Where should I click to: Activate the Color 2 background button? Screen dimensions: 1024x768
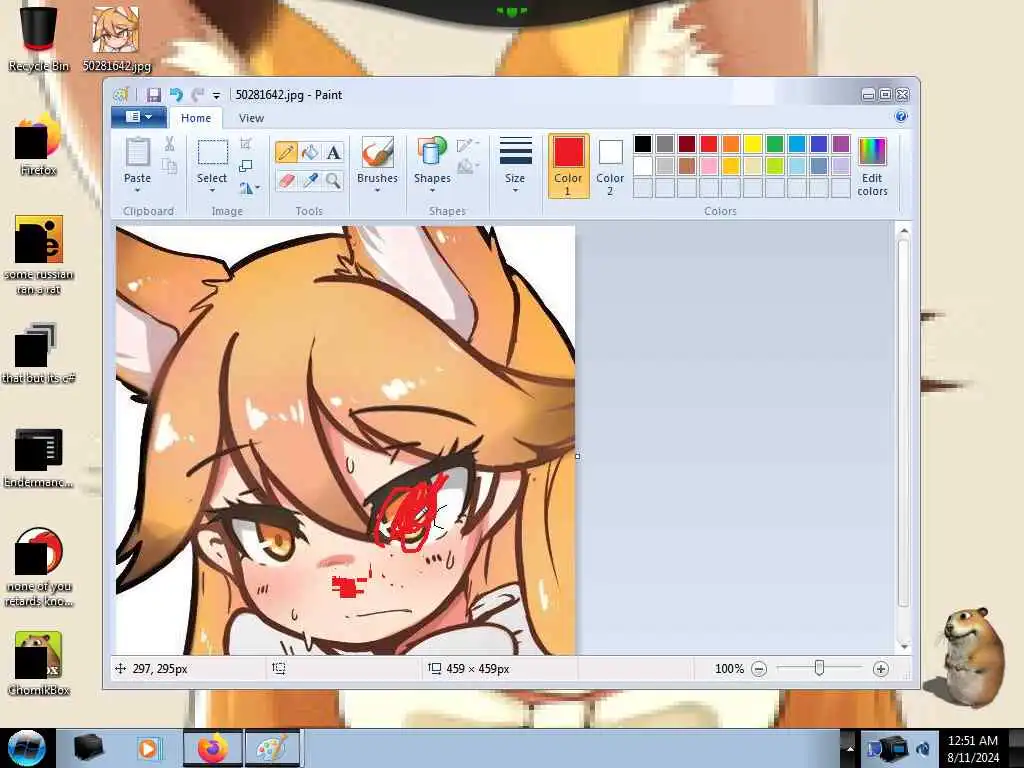click(x=610, y=166)
